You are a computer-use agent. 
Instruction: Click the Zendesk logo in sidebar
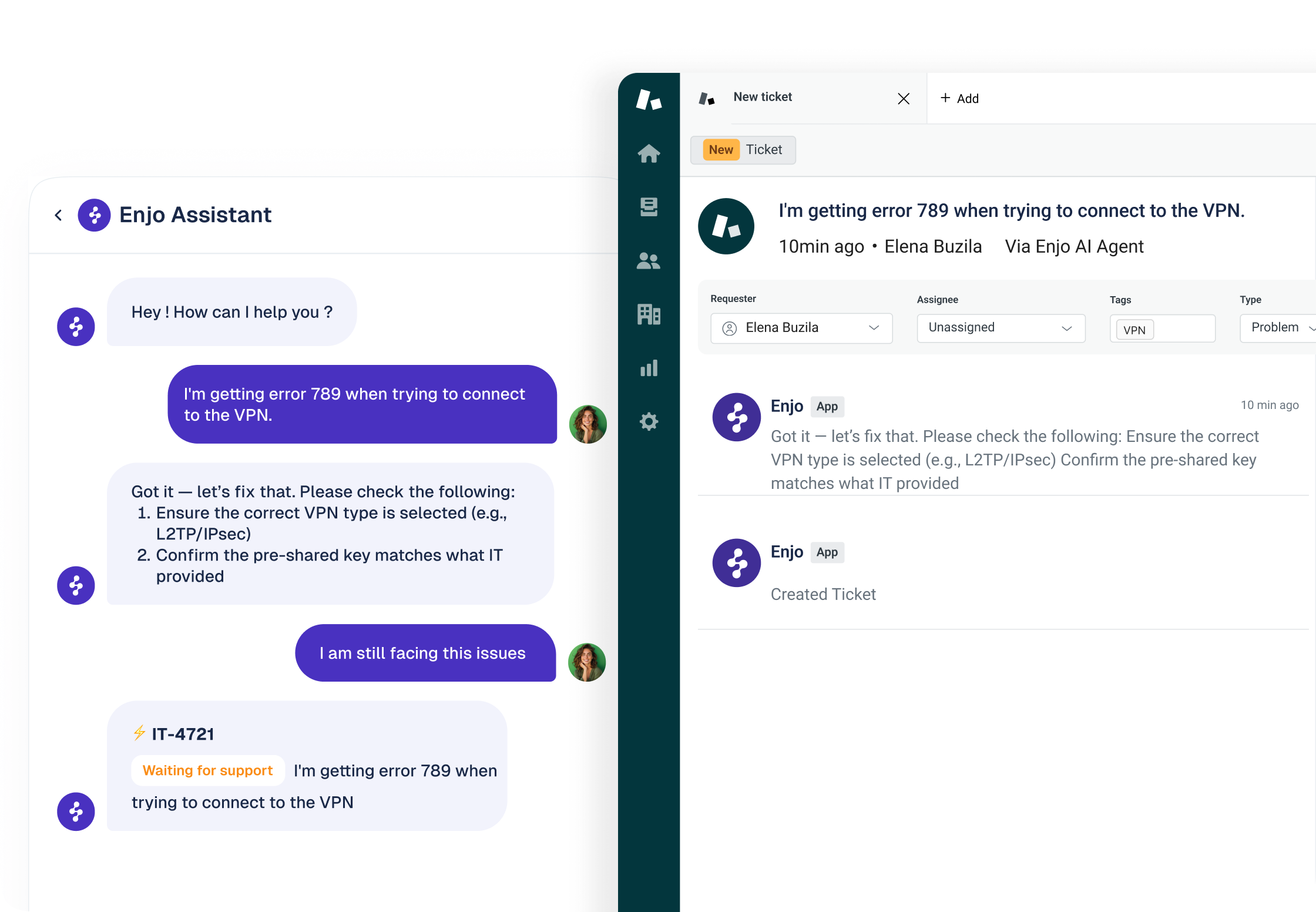(649, 100)
